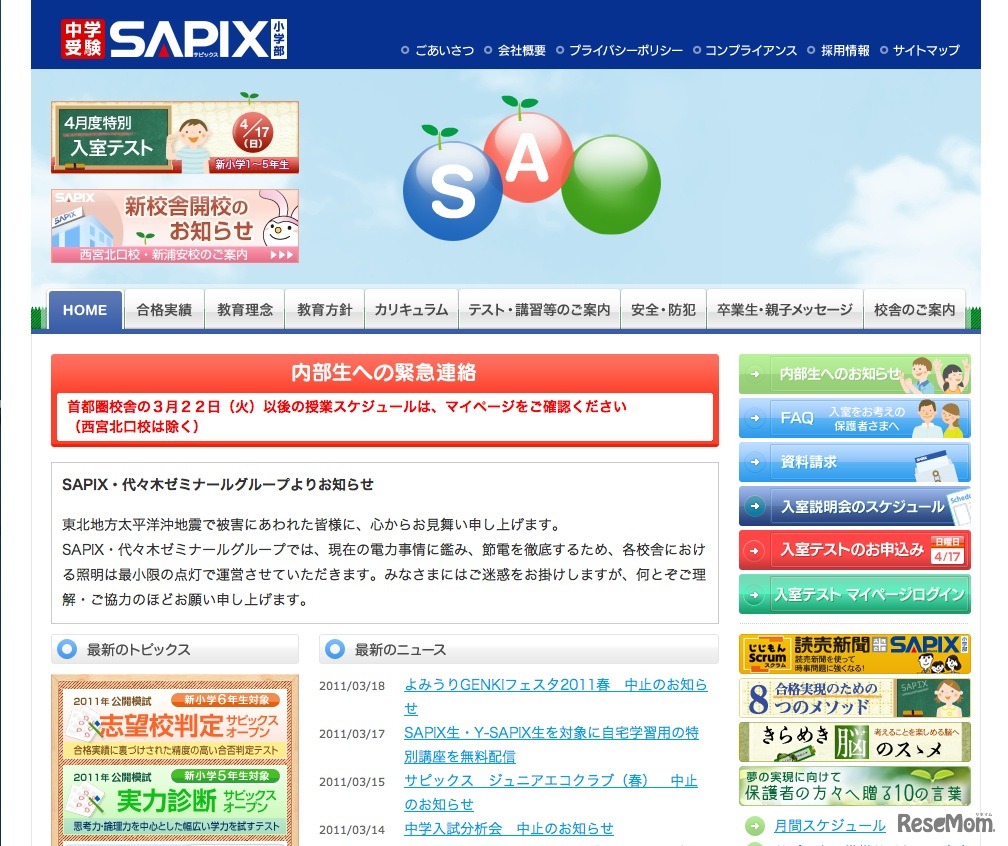Switch to the 合格実績 tab
The height and width of the screenshot is (846, 1008).
pos(164,310)
